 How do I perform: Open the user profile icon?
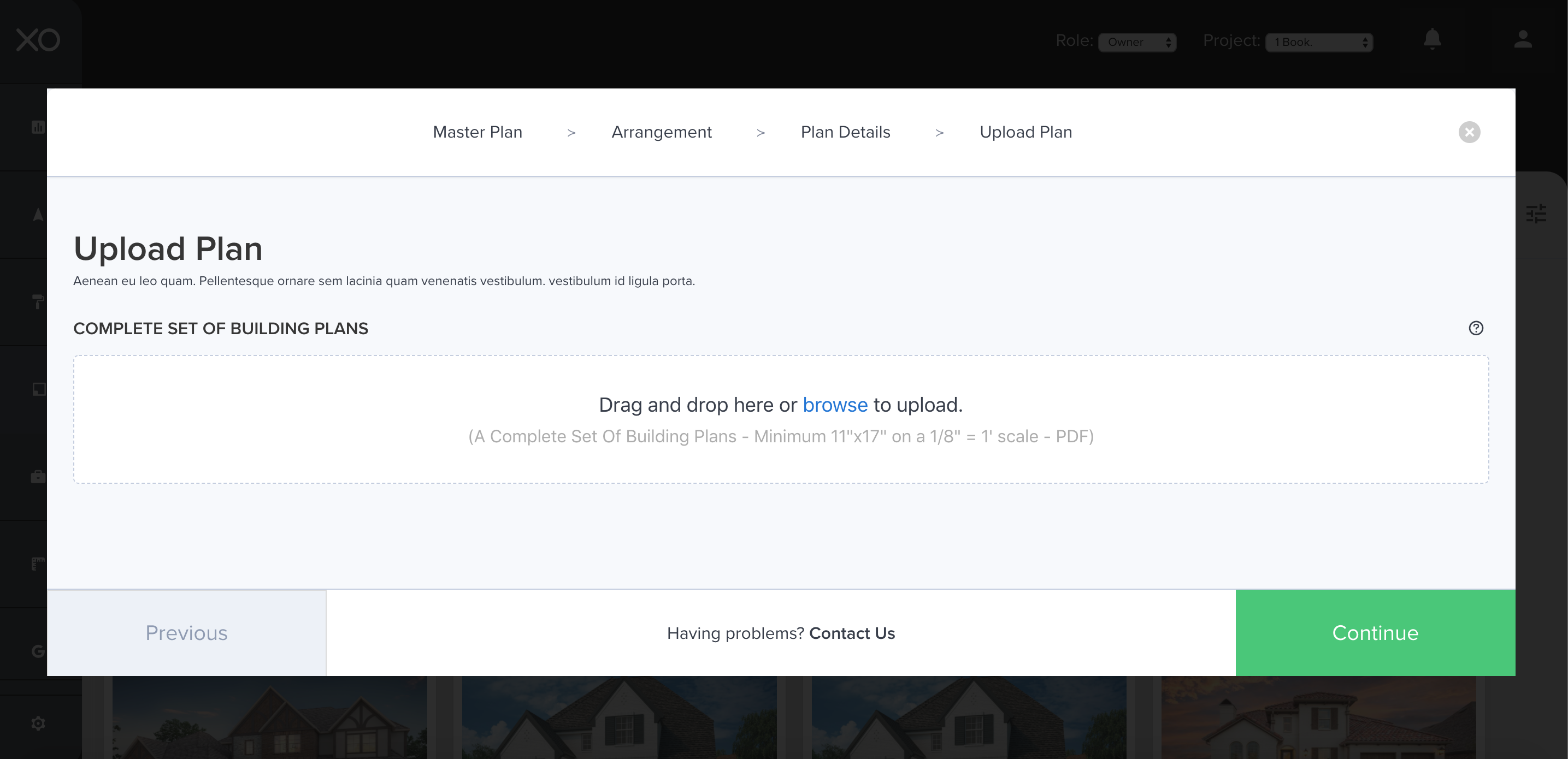(1522, 39)
